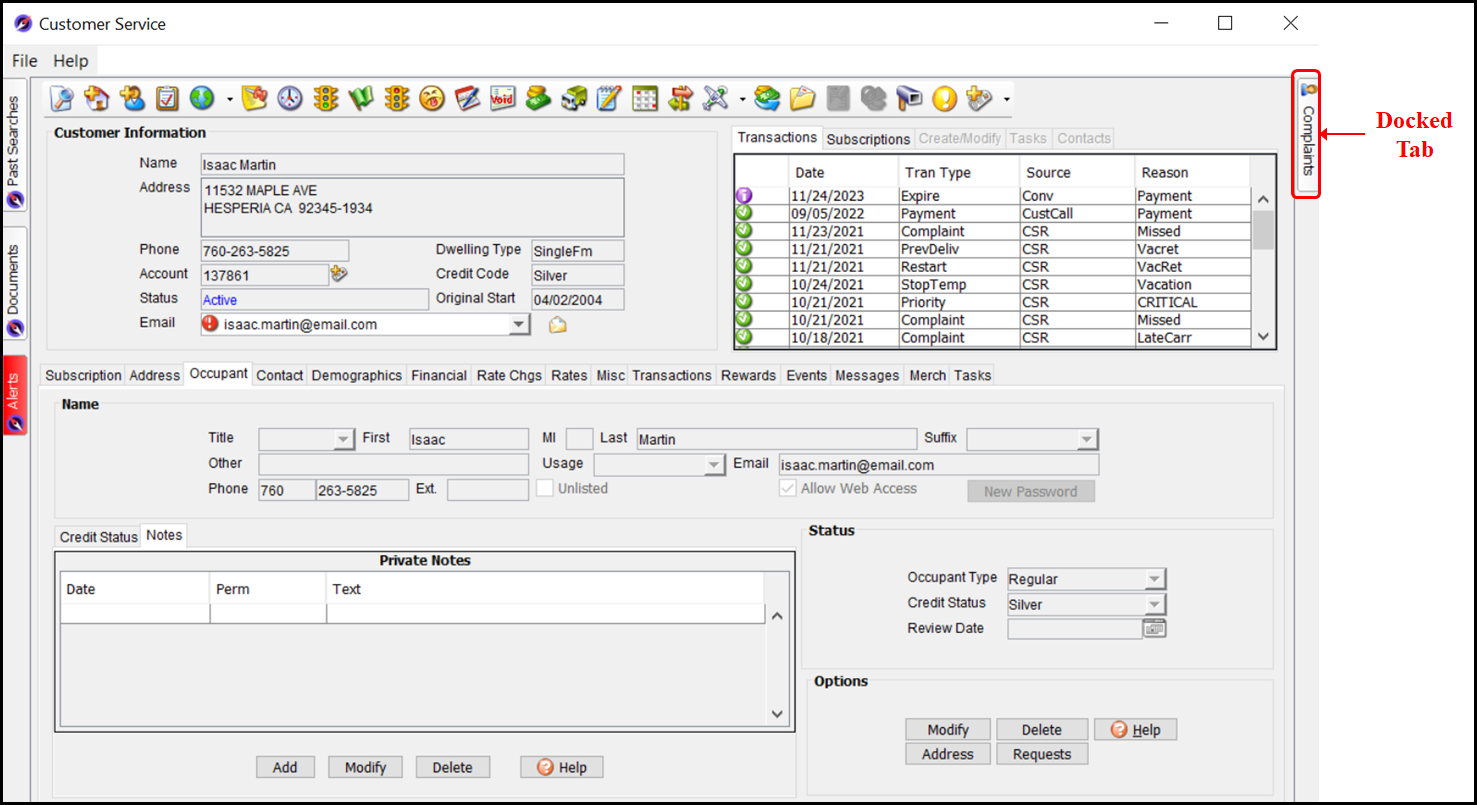Click the globe icon in toolbar

pos(202,98)
